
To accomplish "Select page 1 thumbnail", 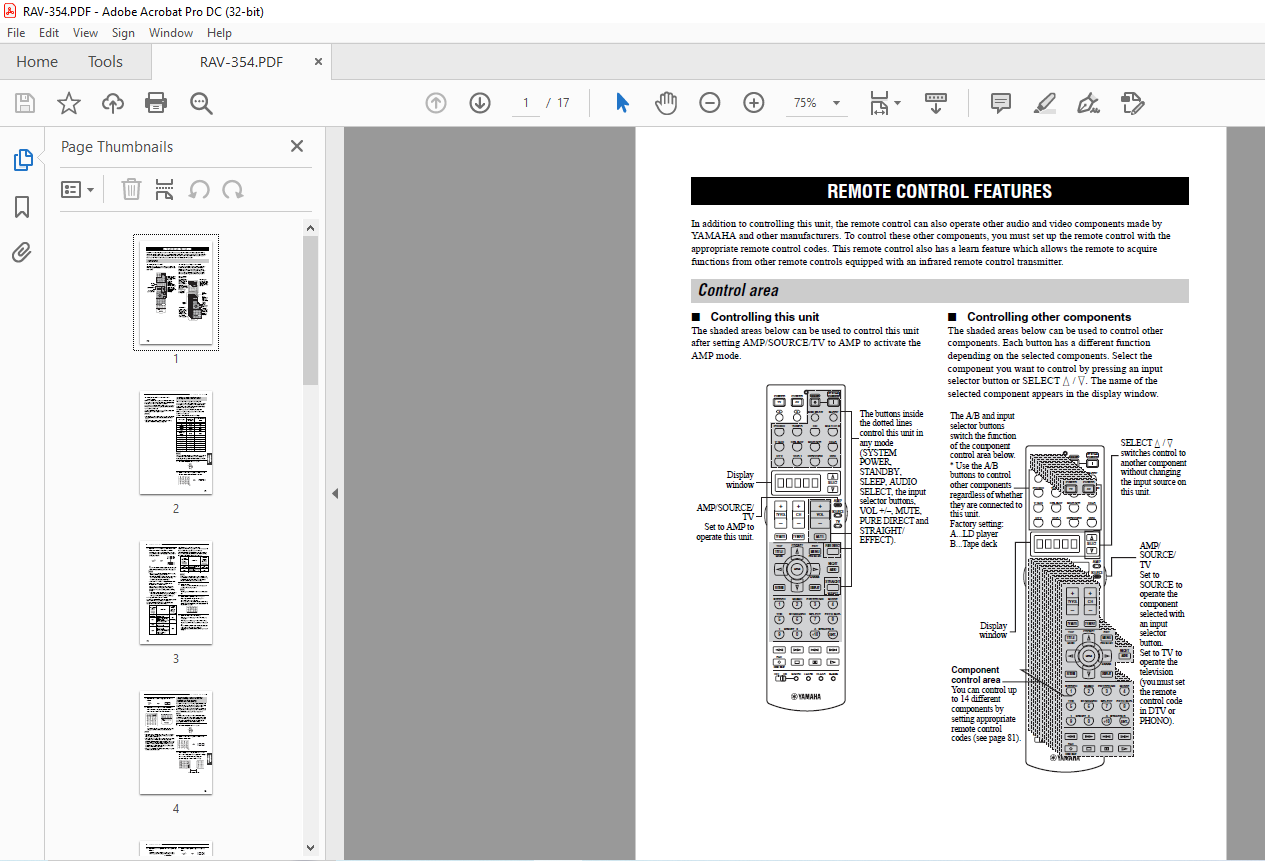I will coord(176,292).
